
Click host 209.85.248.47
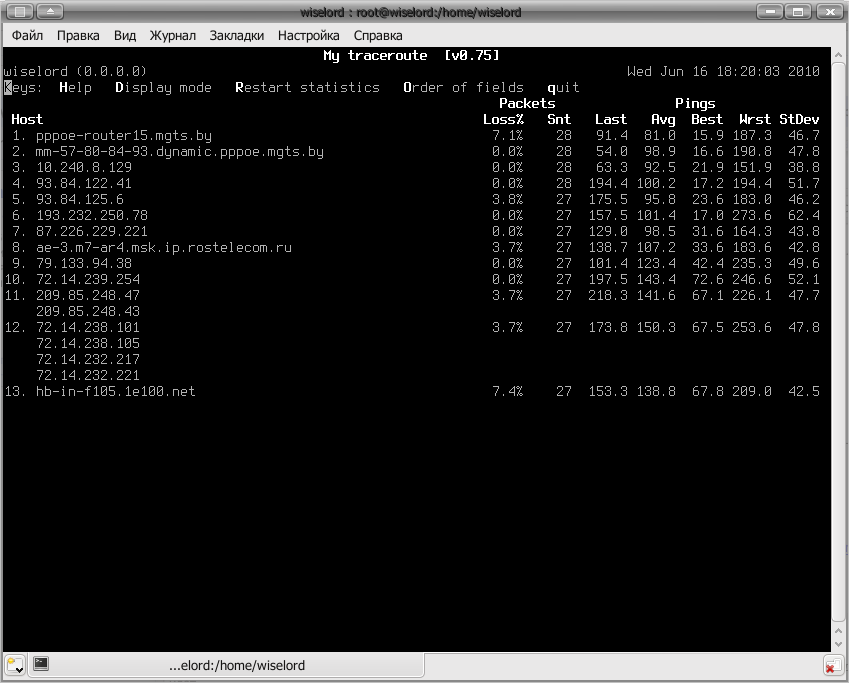[88, 295]
